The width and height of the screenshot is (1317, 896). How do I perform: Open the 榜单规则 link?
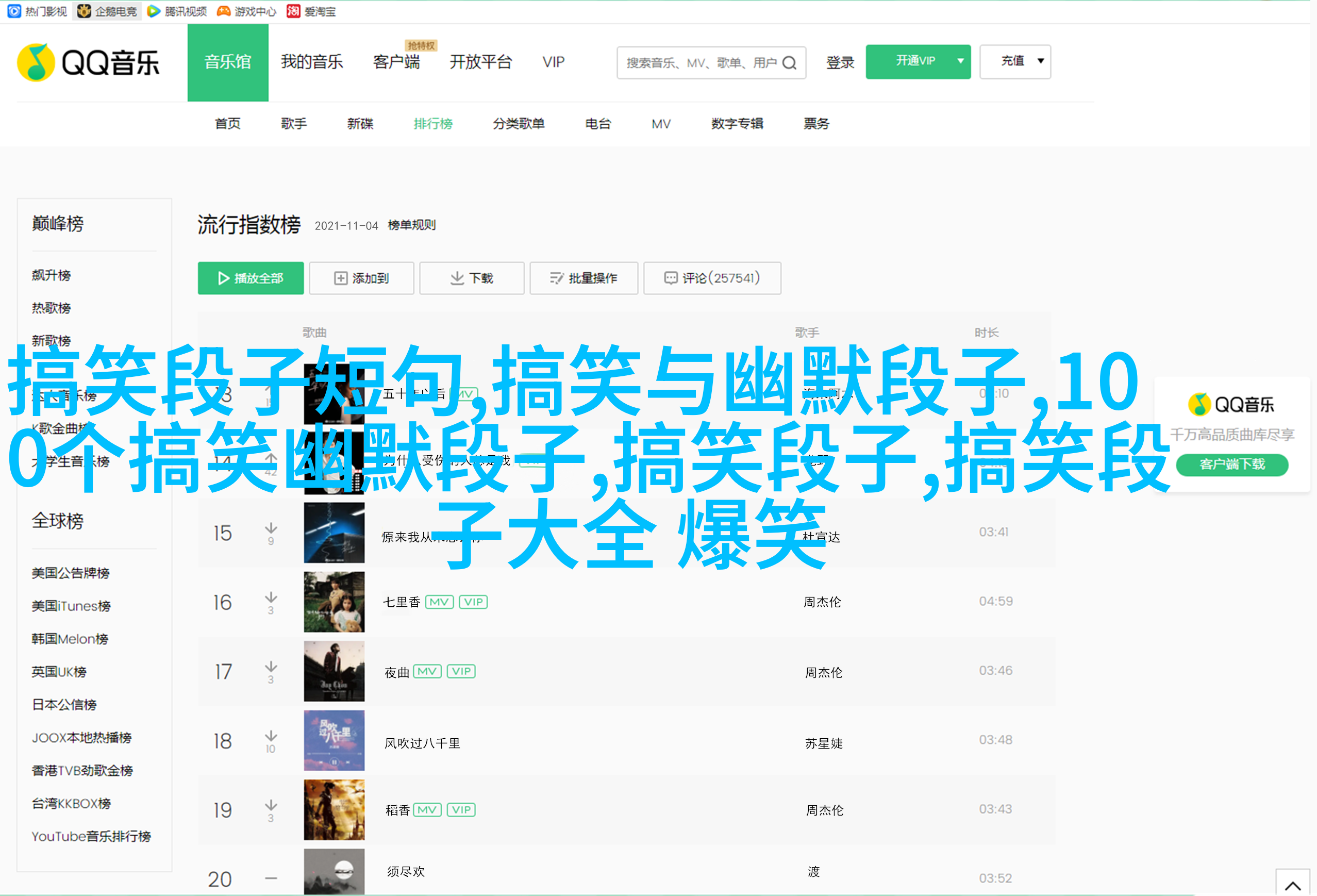pos(411,225)
